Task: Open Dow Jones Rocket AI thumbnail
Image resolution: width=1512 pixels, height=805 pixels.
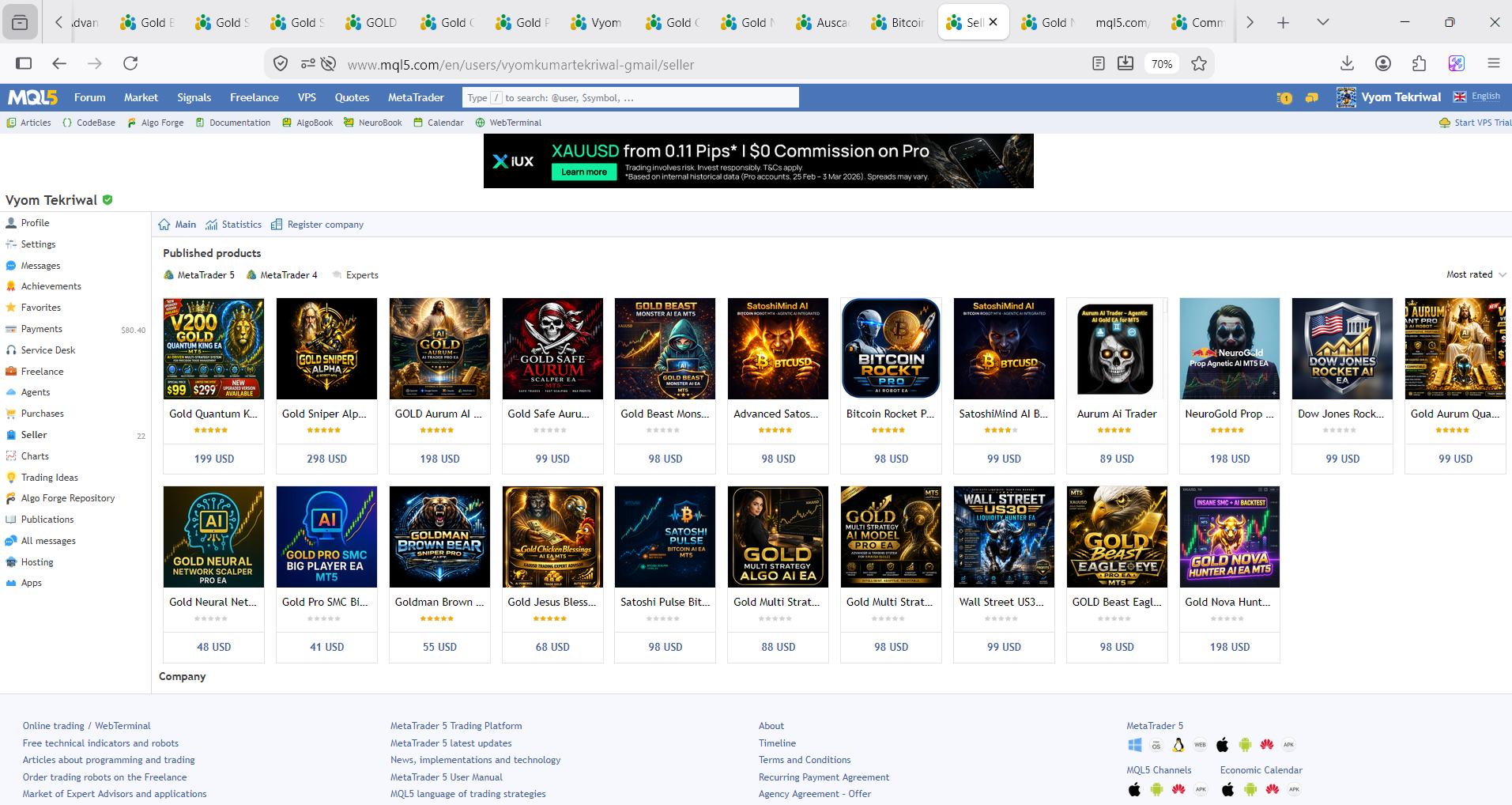Action: [1342, 349]
